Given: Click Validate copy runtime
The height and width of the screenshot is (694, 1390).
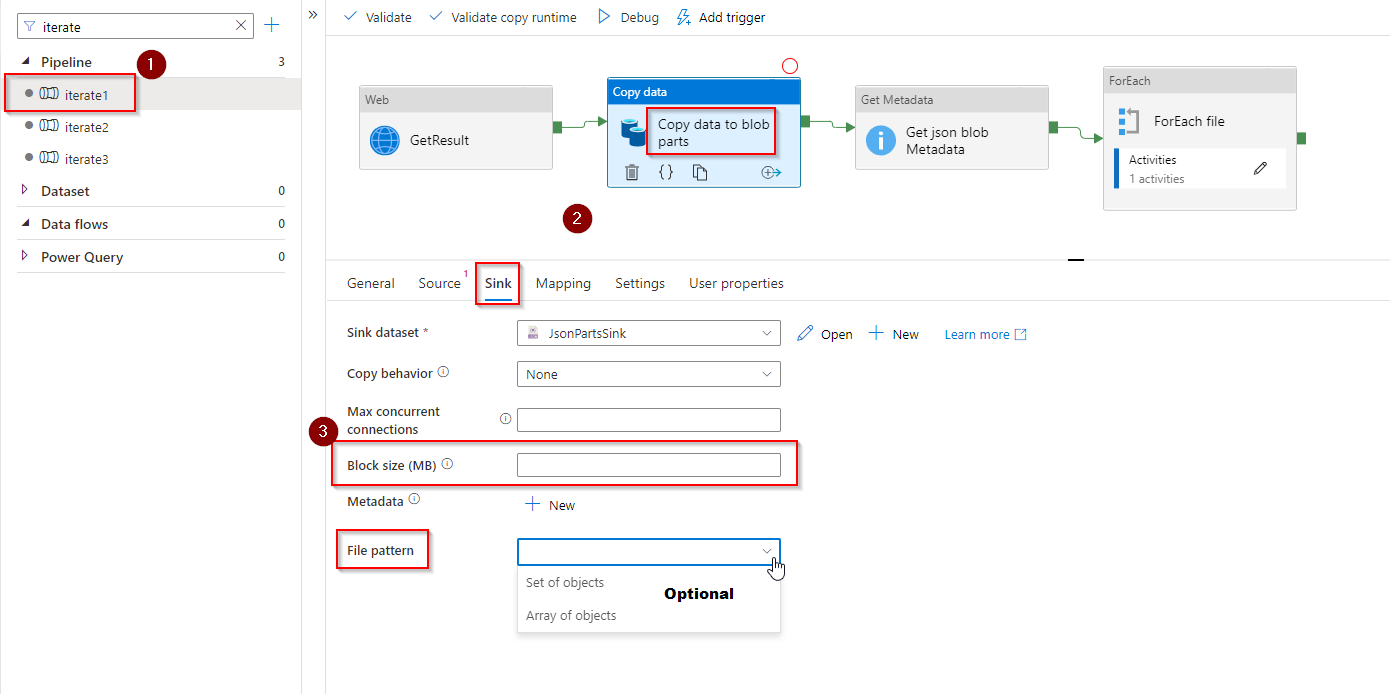Looking at the screenshot, I should (x=503, y=17).
